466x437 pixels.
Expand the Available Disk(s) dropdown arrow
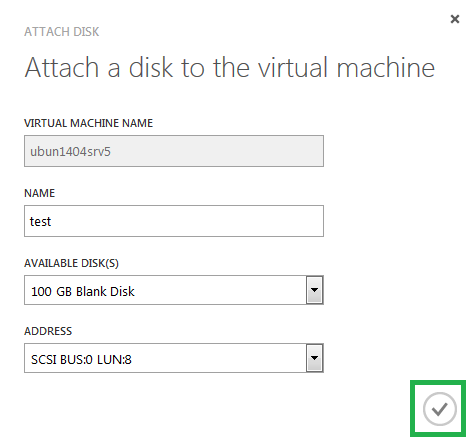(314, 290)
